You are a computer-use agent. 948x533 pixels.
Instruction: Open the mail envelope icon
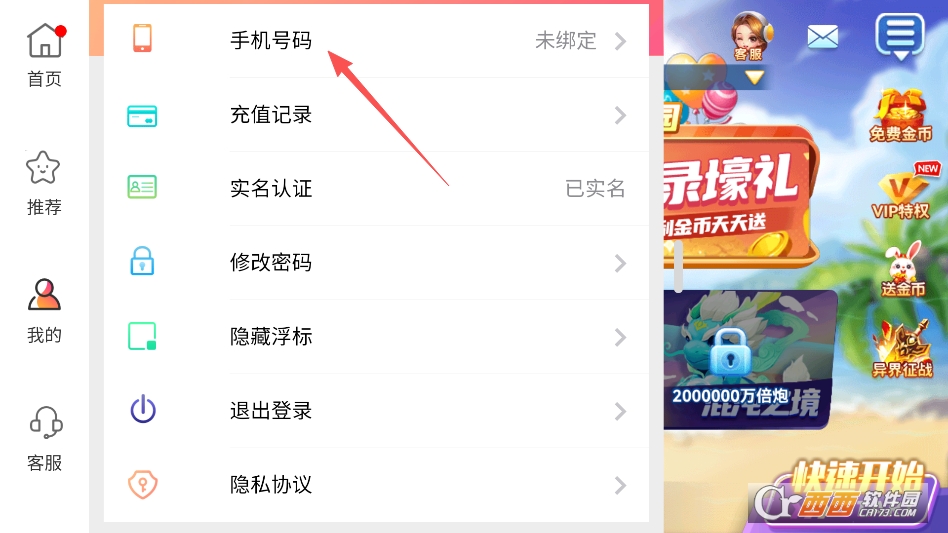coord(823,37)
